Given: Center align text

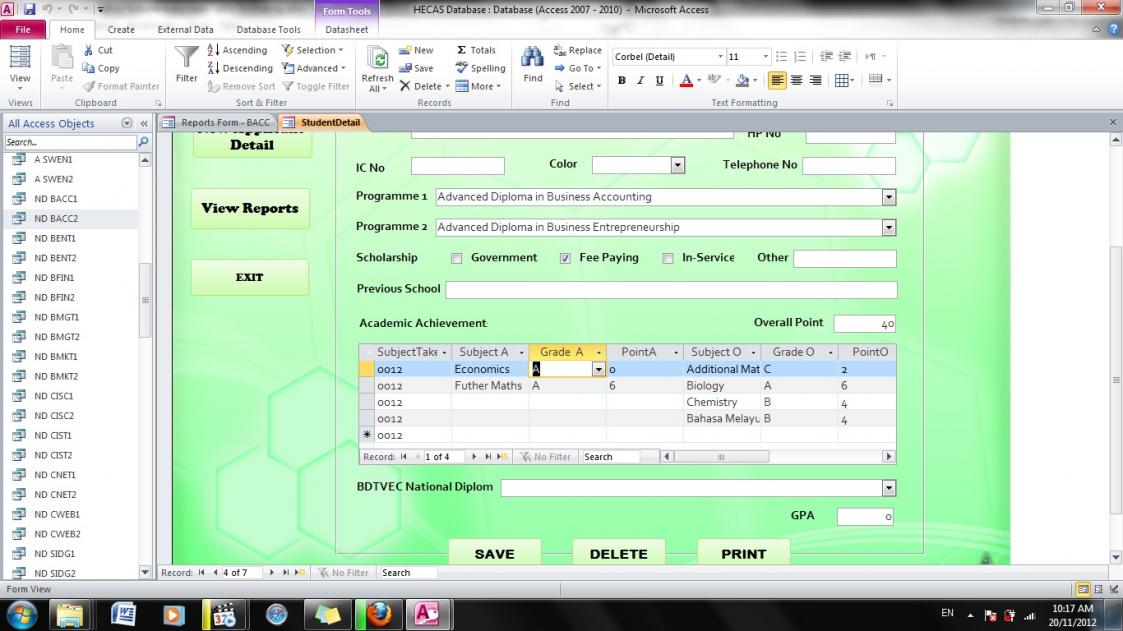Looking at the screenshot, I should [x=796, y=80].
